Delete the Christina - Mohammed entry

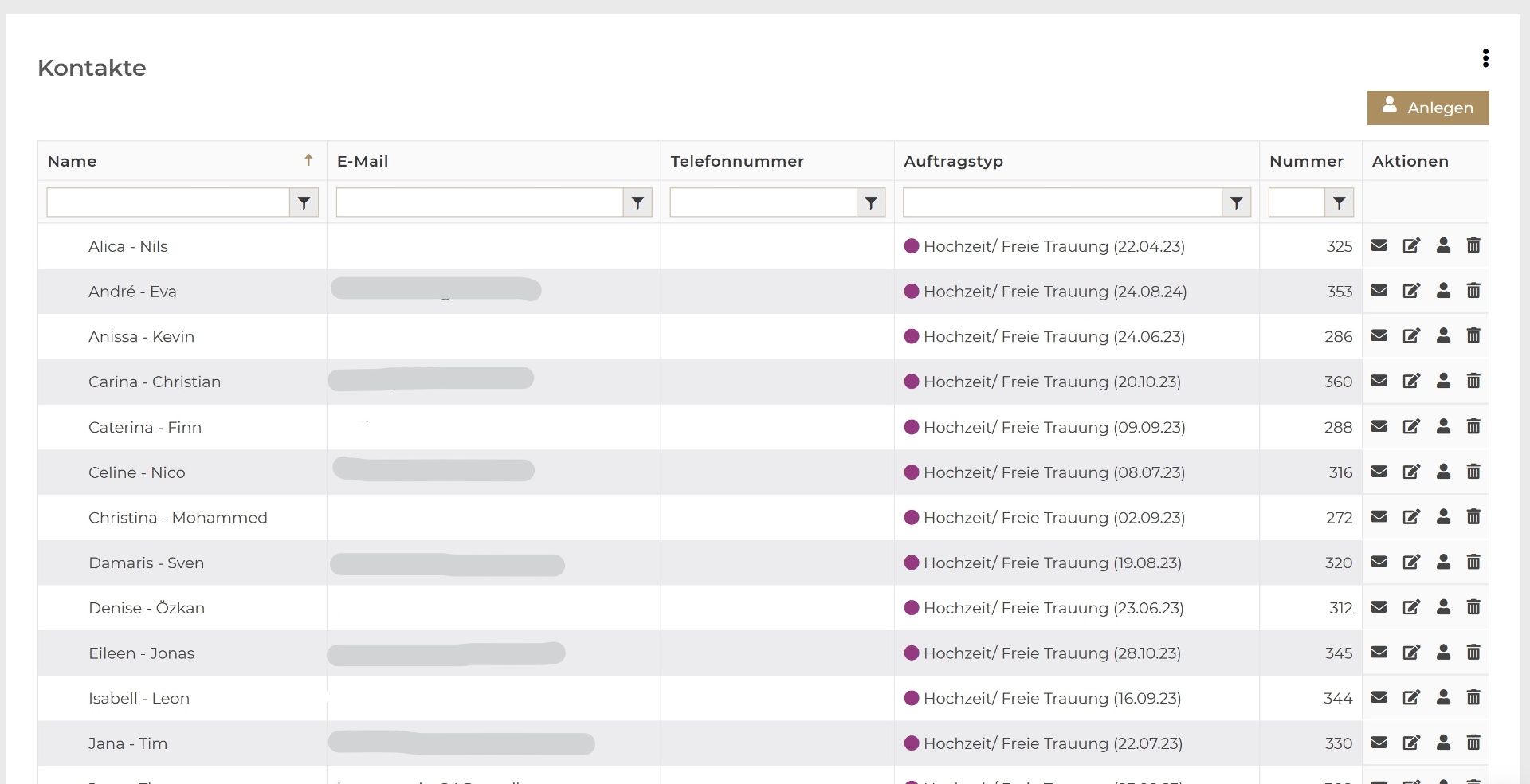1473,517
